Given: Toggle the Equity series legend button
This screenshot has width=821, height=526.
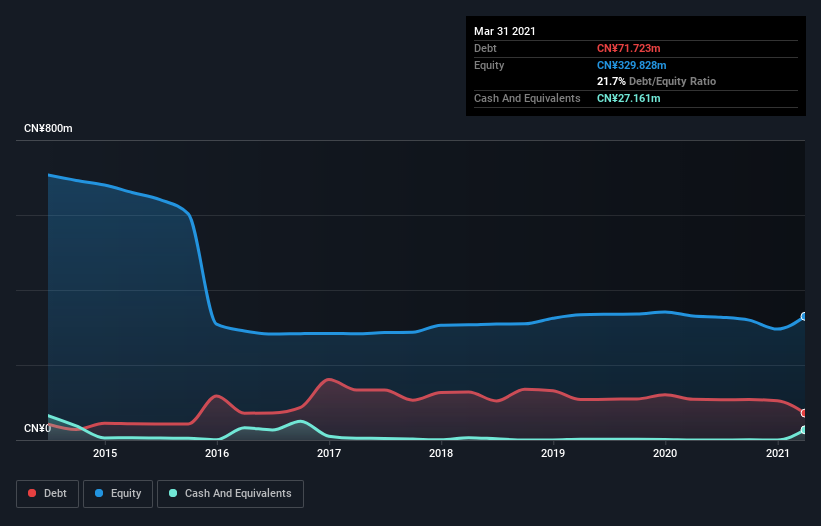Looking at the screenshot, I should pyautogui.click(x=118, y=494).
